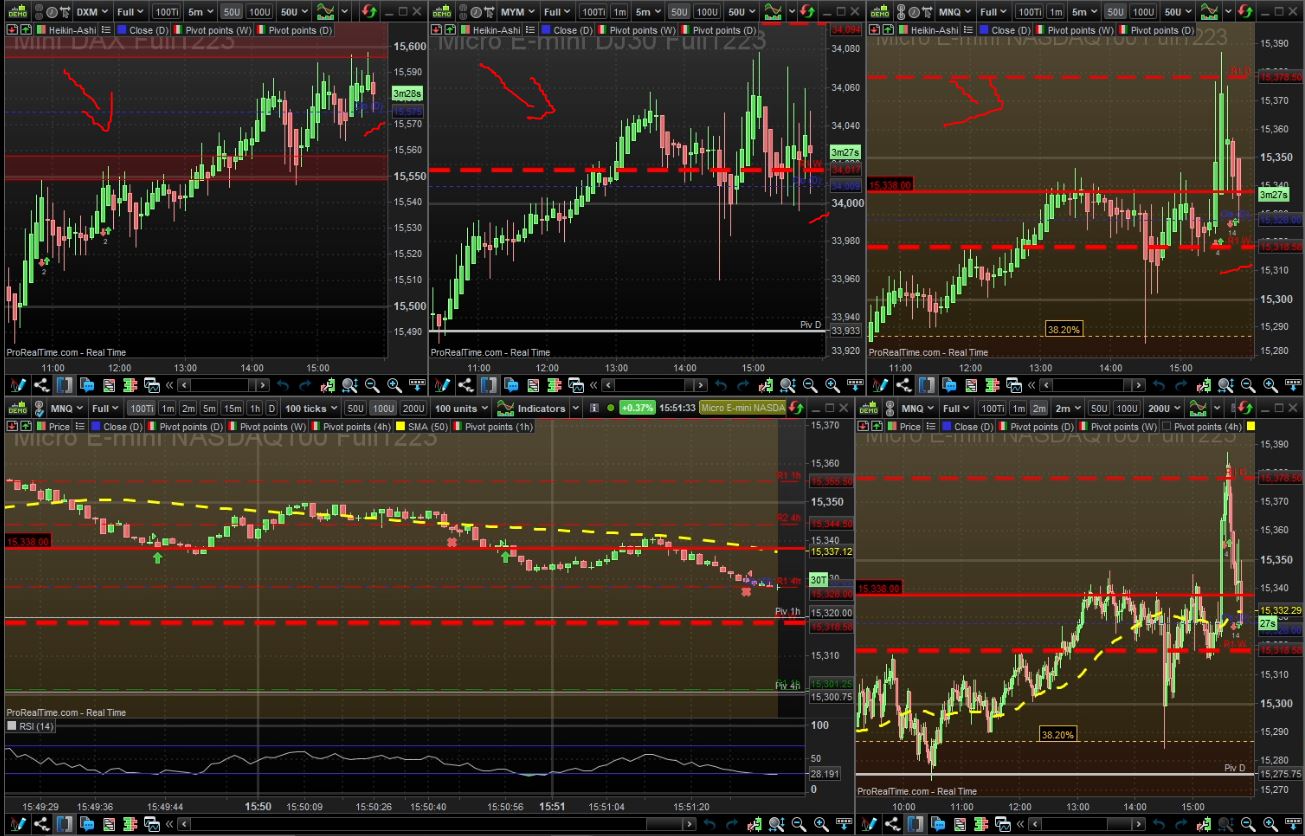The width and height of the screenshot is (1305, 836).
Task: Expand the 2m timeframe dropdown in bottom-right window
Action: click(x=1067, y=408)
